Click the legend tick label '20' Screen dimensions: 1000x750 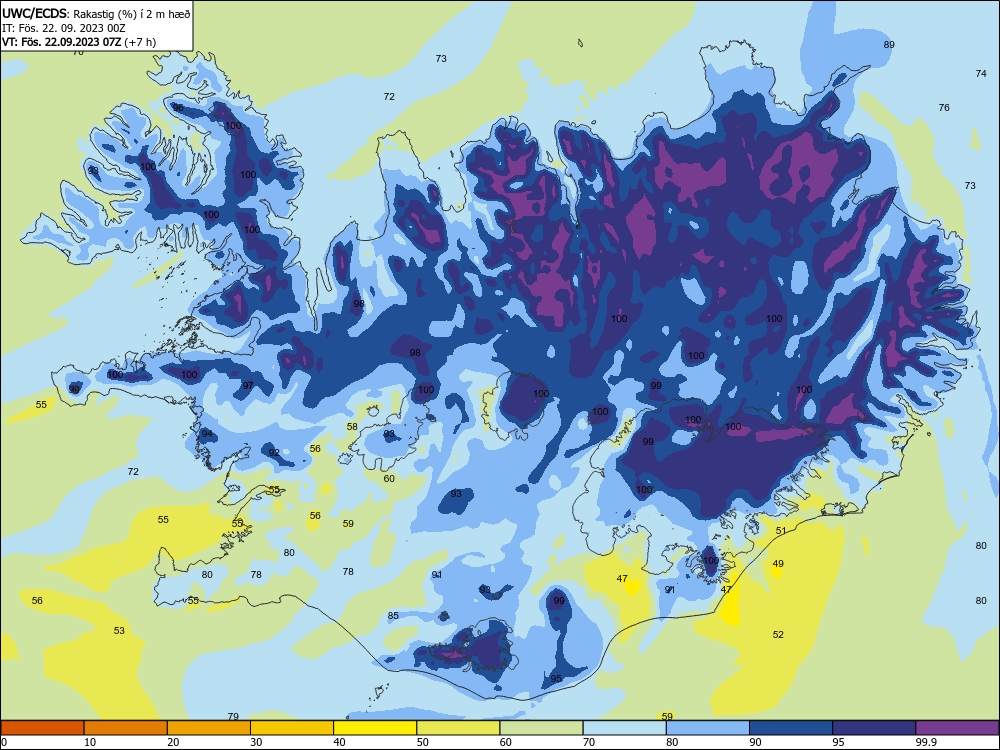[x=173, y=742]
